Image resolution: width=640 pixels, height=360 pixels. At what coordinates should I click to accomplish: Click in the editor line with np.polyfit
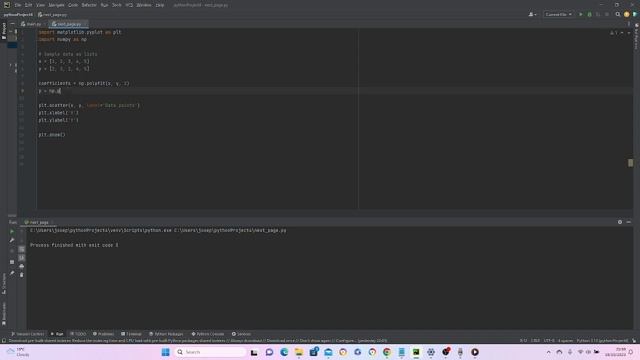tap(84, 83)
